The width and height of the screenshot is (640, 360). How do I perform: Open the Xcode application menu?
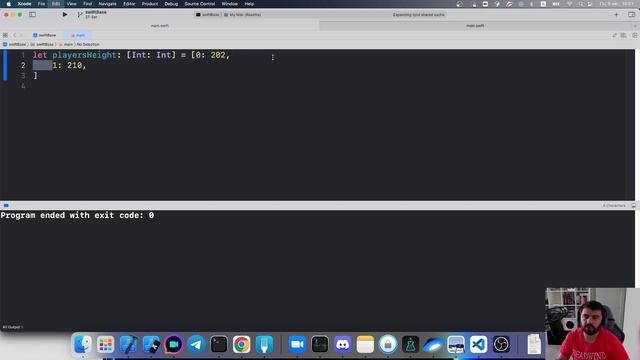coord(24,4)
